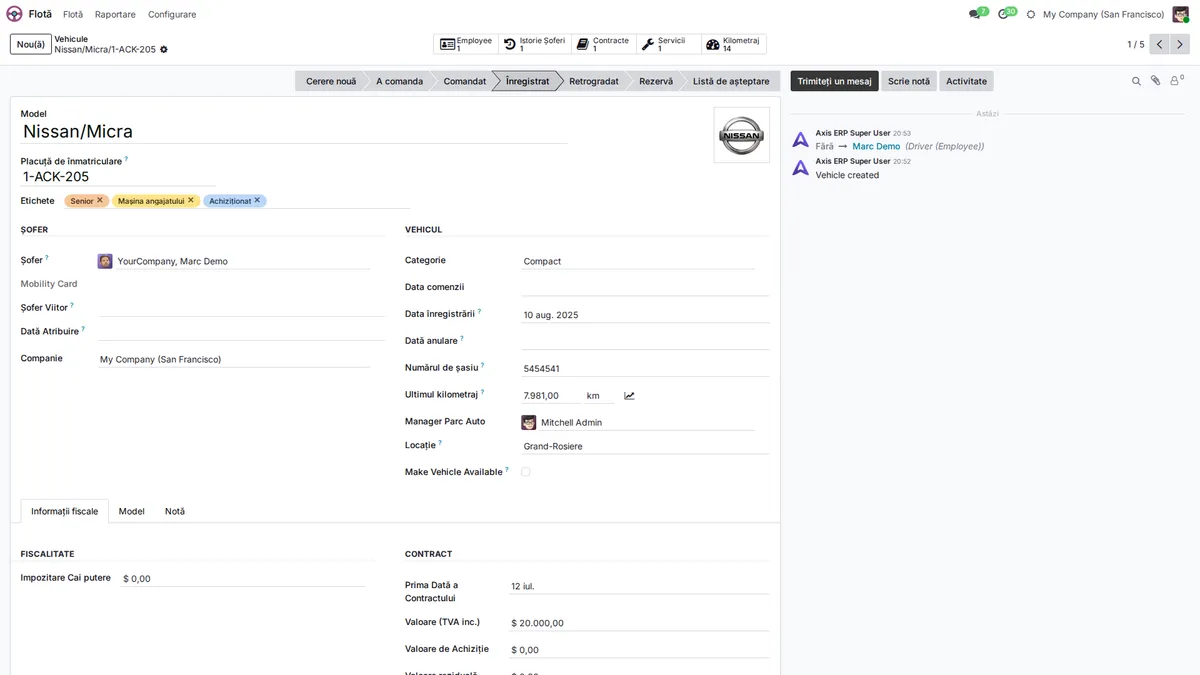The height and width of the screenshot is (675, 1200).
Task: Open the Servicii wrench button
Action: [x=668, y=44]
